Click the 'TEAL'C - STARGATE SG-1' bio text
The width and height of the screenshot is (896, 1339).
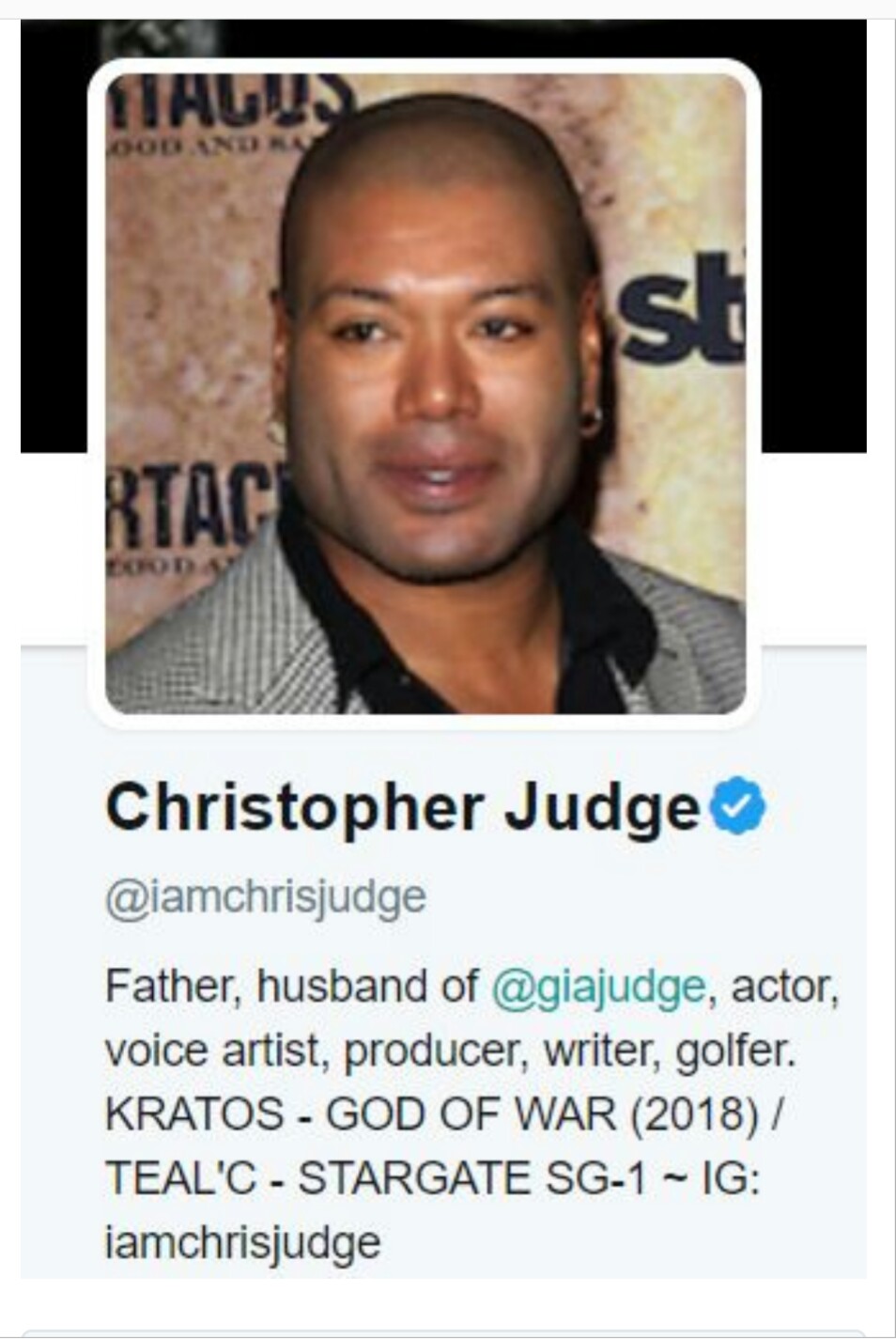point(376,1177)
